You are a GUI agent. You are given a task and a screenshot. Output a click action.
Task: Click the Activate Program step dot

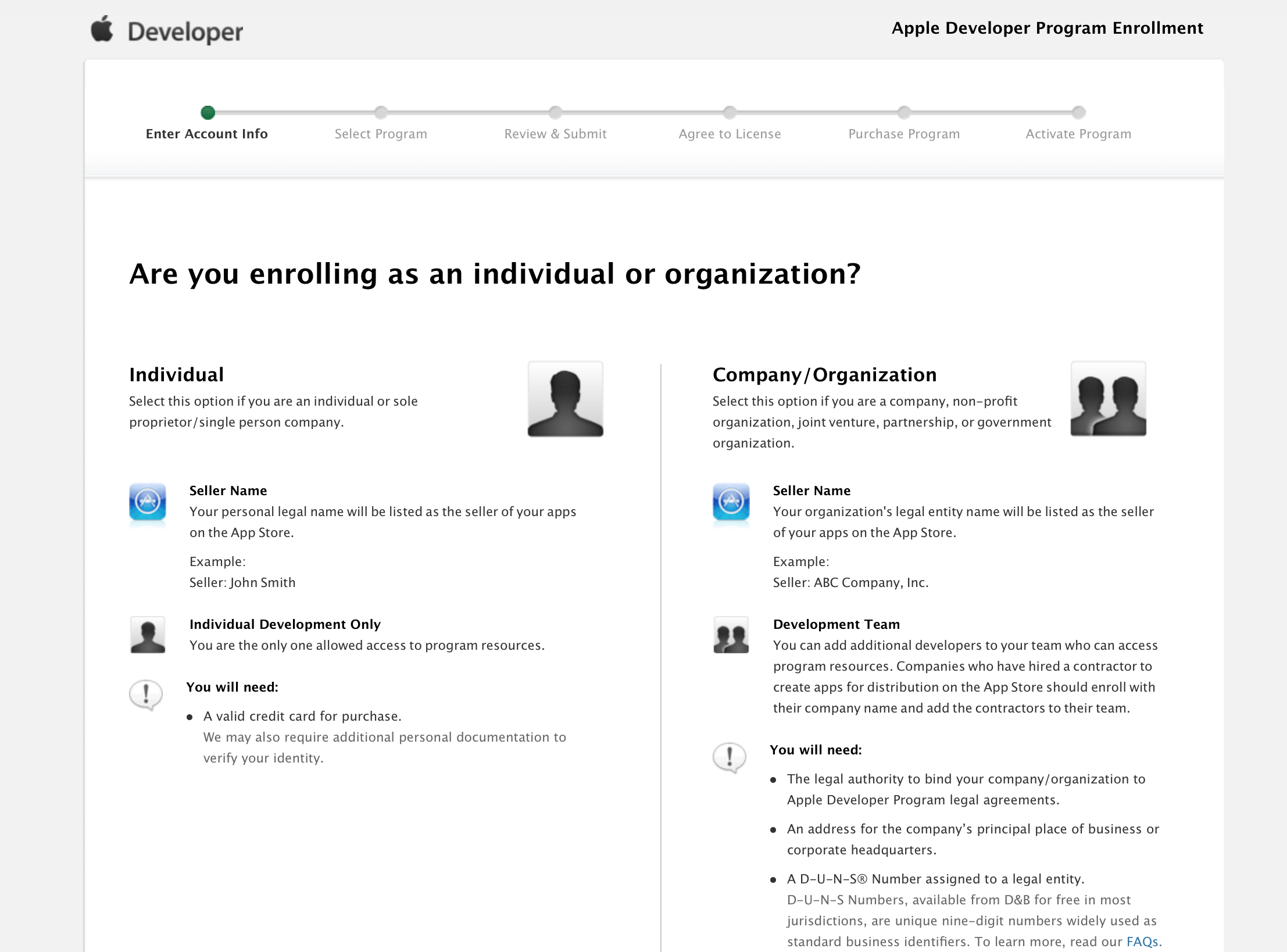(1078, 112)
